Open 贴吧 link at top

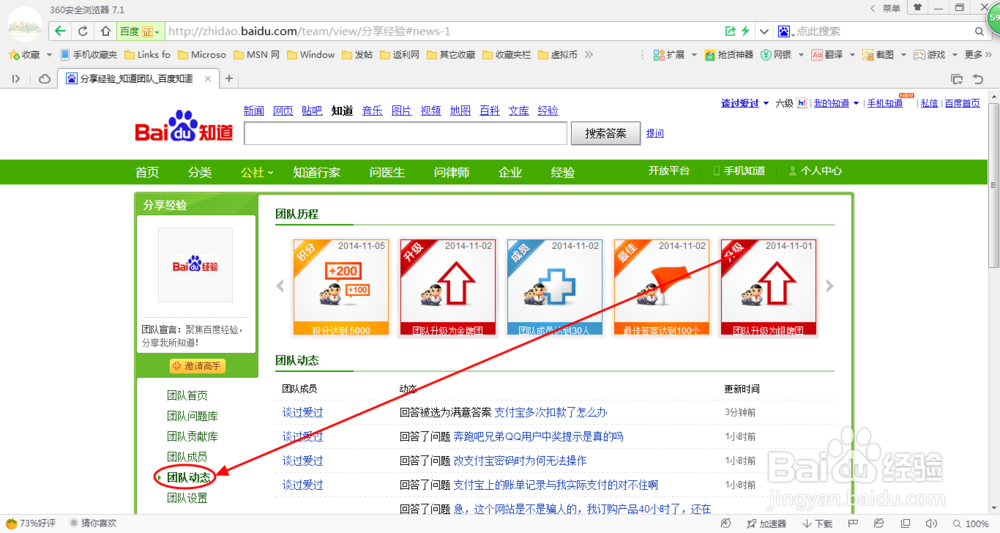312,110
